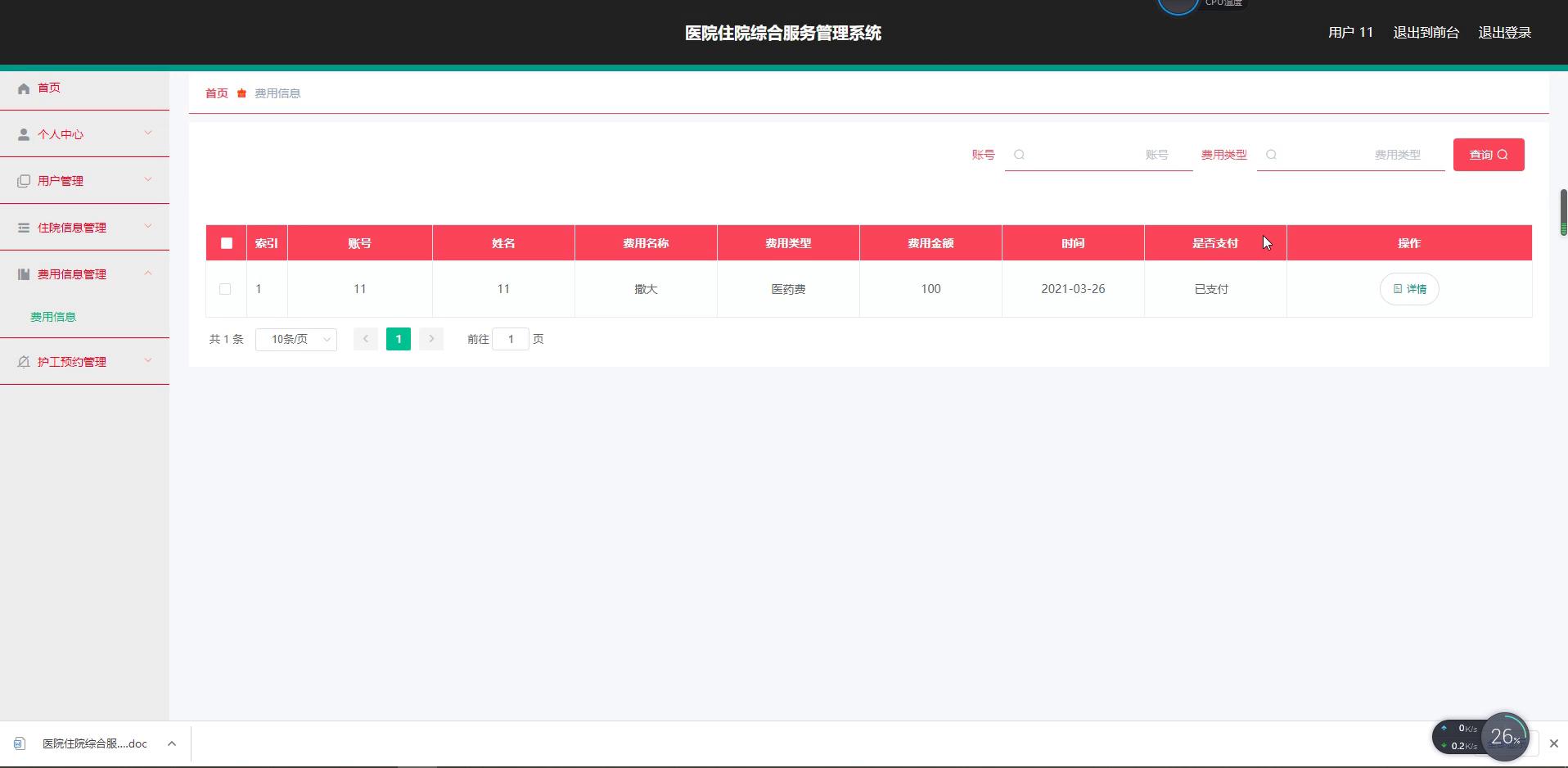
Task: Click the 费用金额 column header
Action: click(x=930, y=243)
